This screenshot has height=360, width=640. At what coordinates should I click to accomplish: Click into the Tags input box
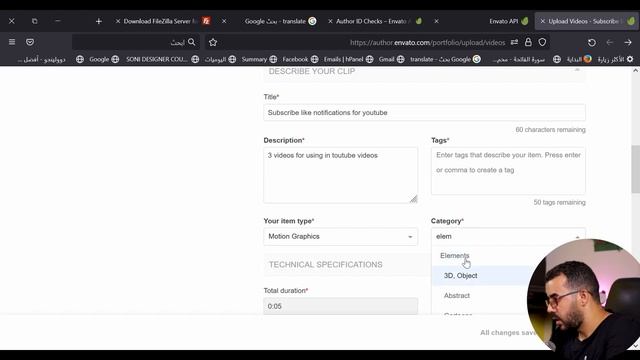click(x=508, y=171)
